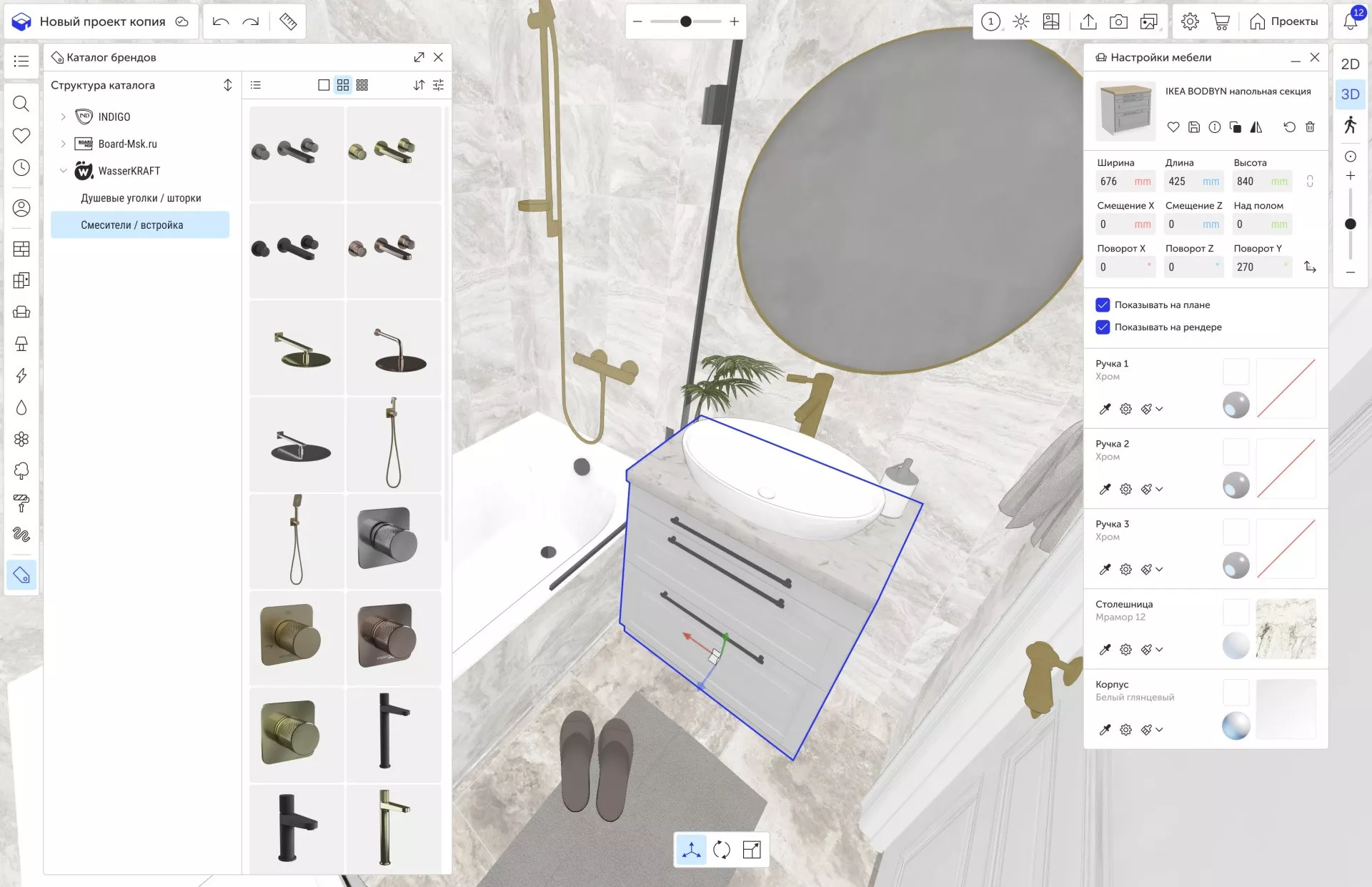Expand the INDIGO brand tree node
This screenshot has width=1372, height=887.
click(64, 117)
